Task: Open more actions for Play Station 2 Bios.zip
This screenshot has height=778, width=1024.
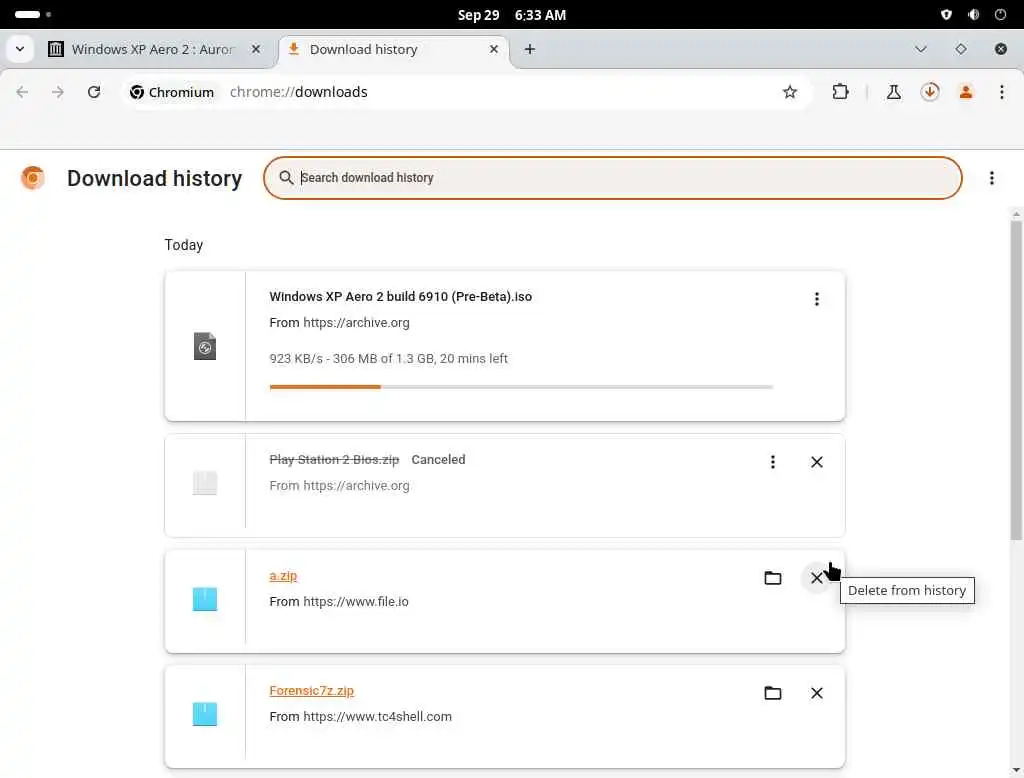Action: [772, 462]
